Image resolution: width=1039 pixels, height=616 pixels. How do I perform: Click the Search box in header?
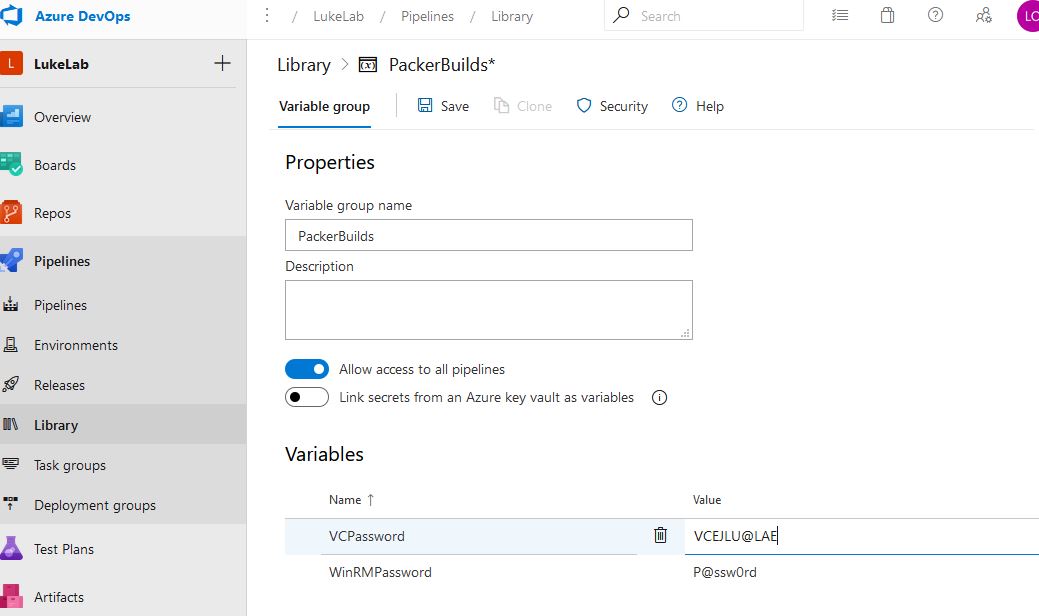(x=704, y=15)
